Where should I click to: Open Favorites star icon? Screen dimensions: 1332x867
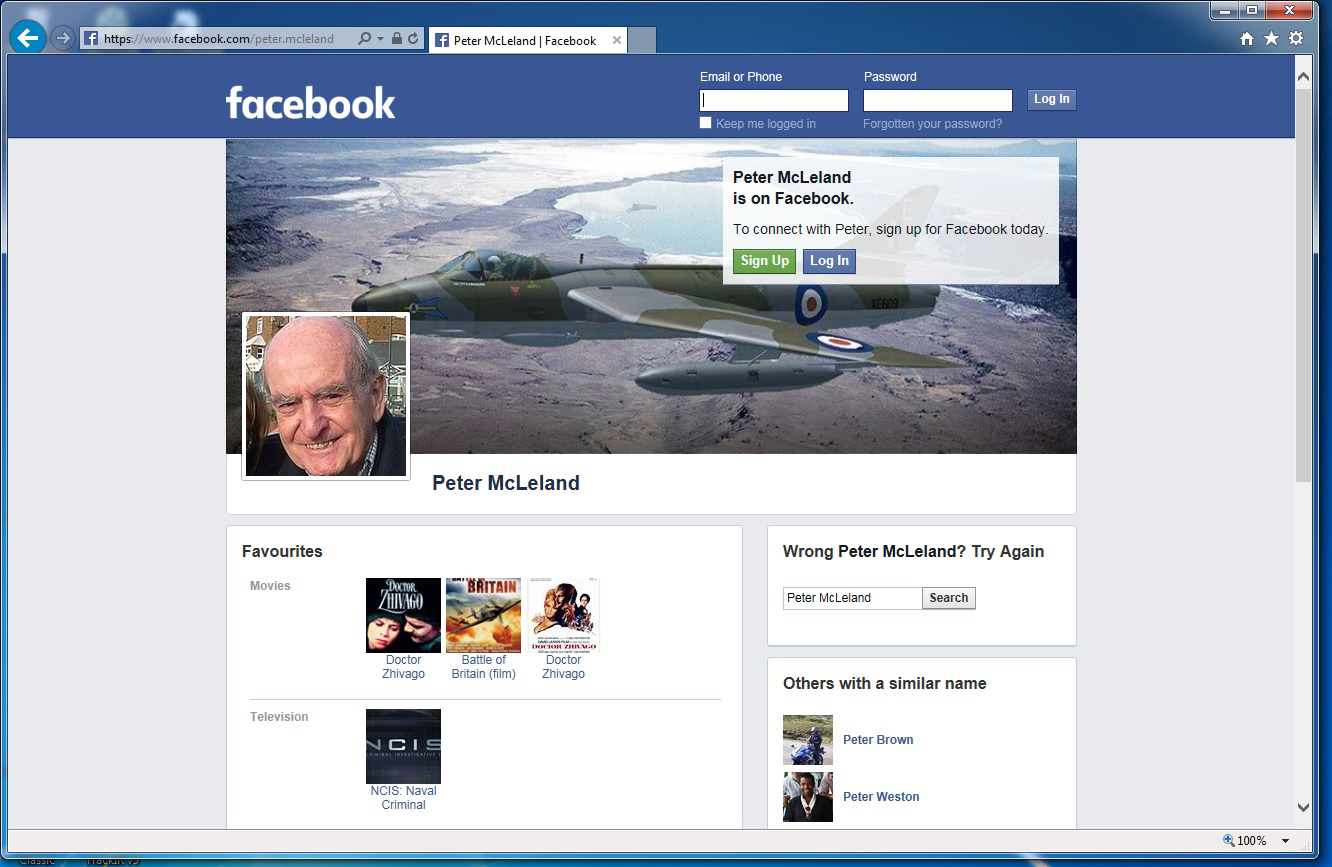pos(1271,39)
